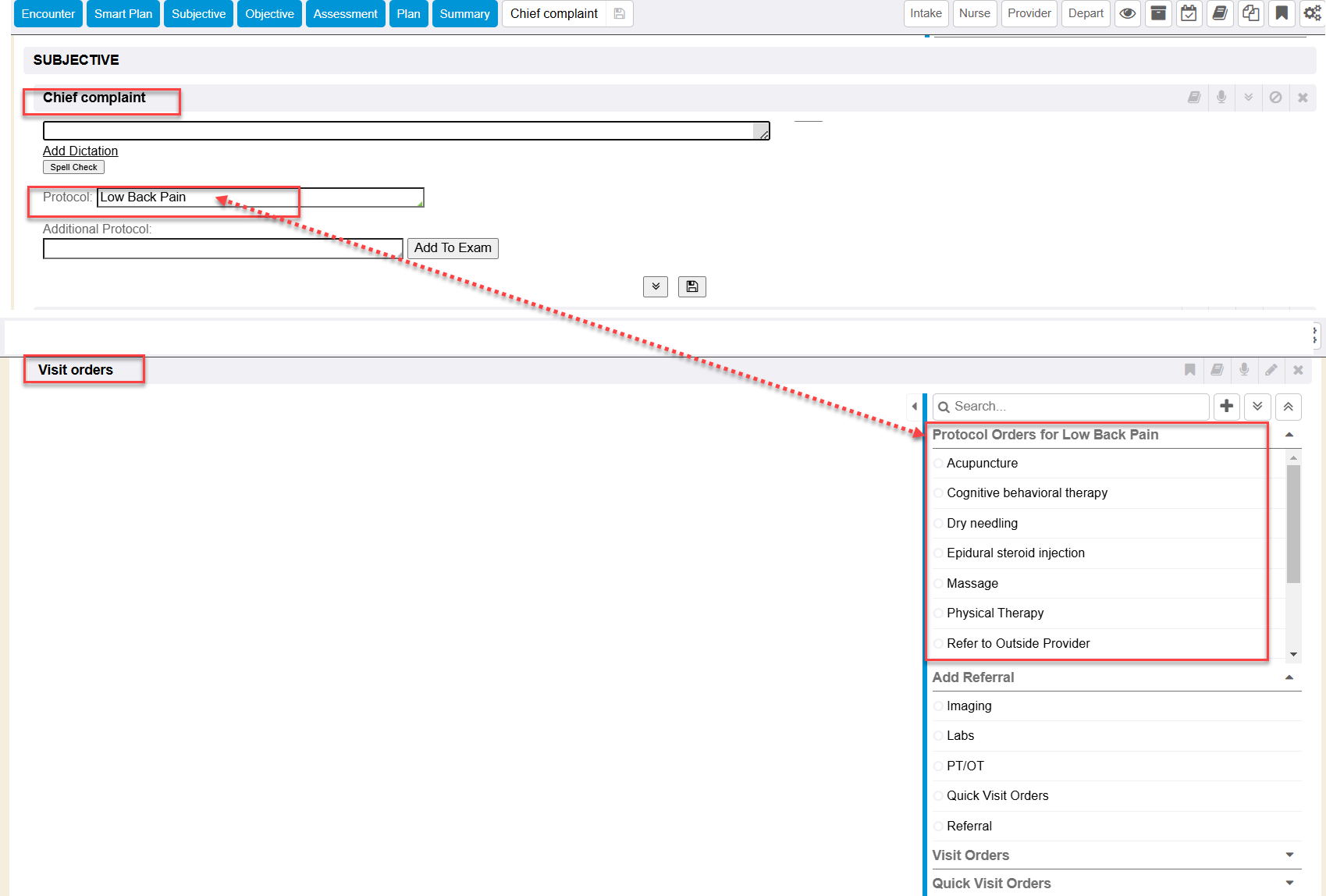Click the plus button beside order search

pos(1227,407)
